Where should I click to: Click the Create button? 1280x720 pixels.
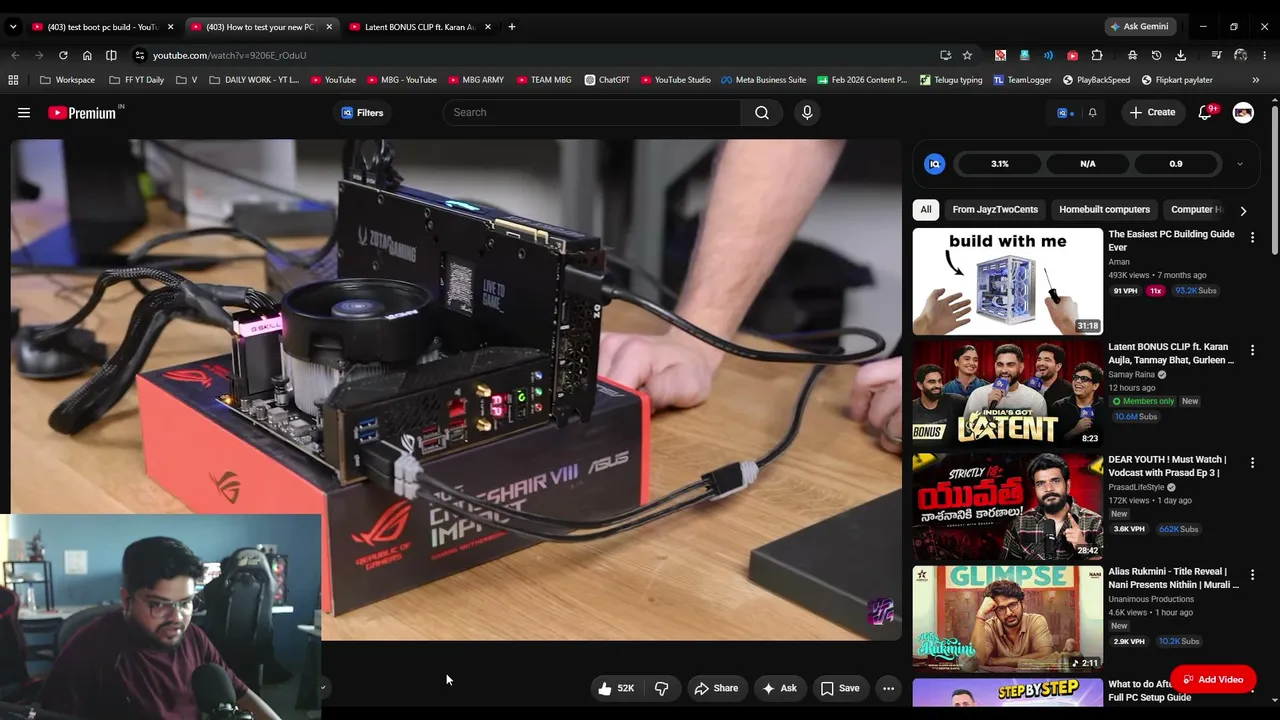click(x=1152, y=113)
